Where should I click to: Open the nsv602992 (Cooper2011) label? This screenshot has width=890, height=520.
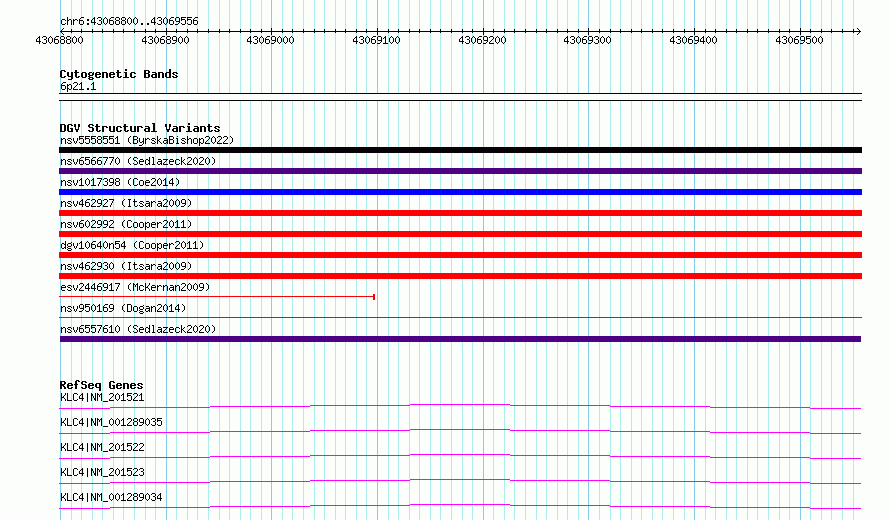point(126,224)
